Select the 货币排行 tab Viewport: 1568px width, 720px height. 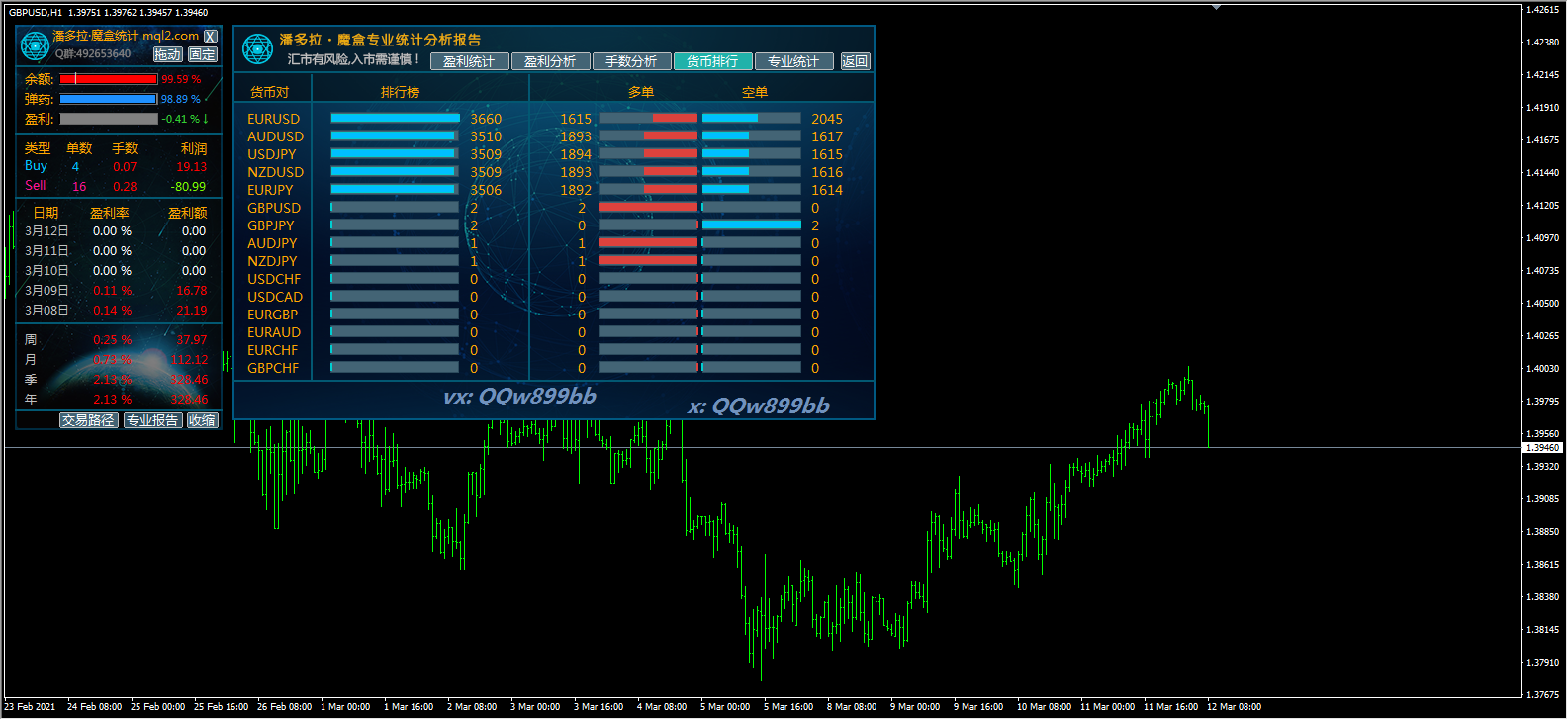coord(712,61)
